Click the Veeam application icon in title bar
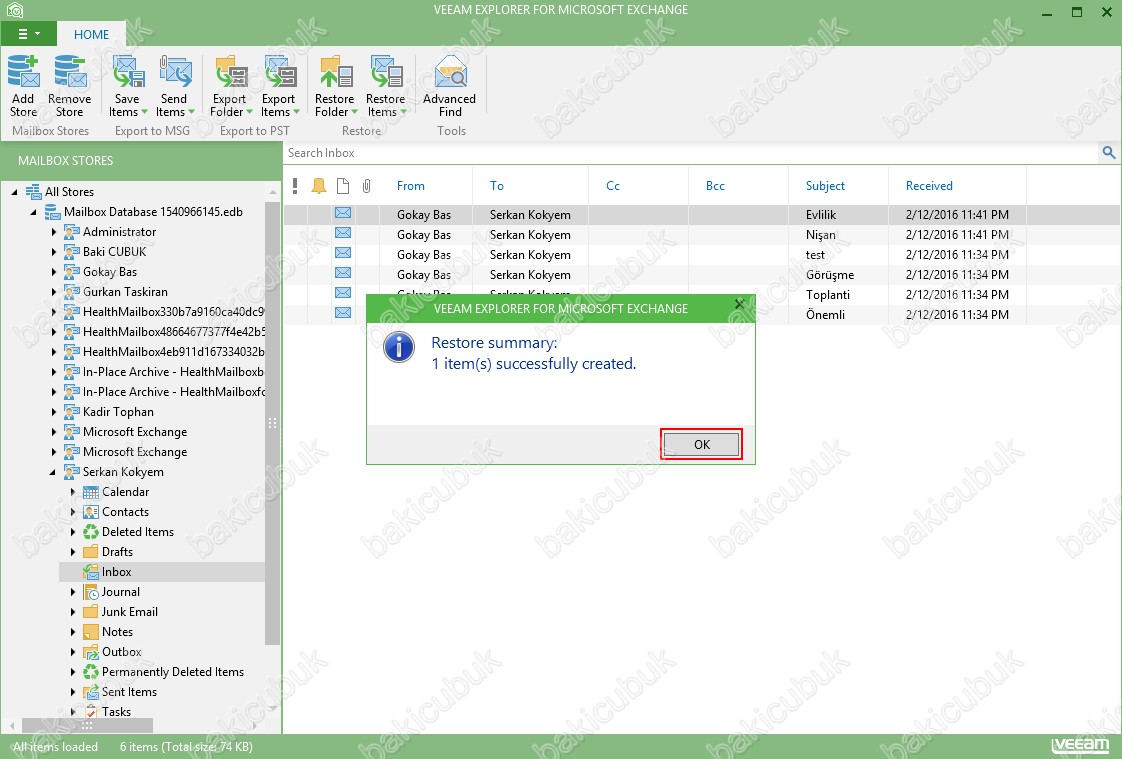This screenshot has width=1122, height=759. click(14, 11)
